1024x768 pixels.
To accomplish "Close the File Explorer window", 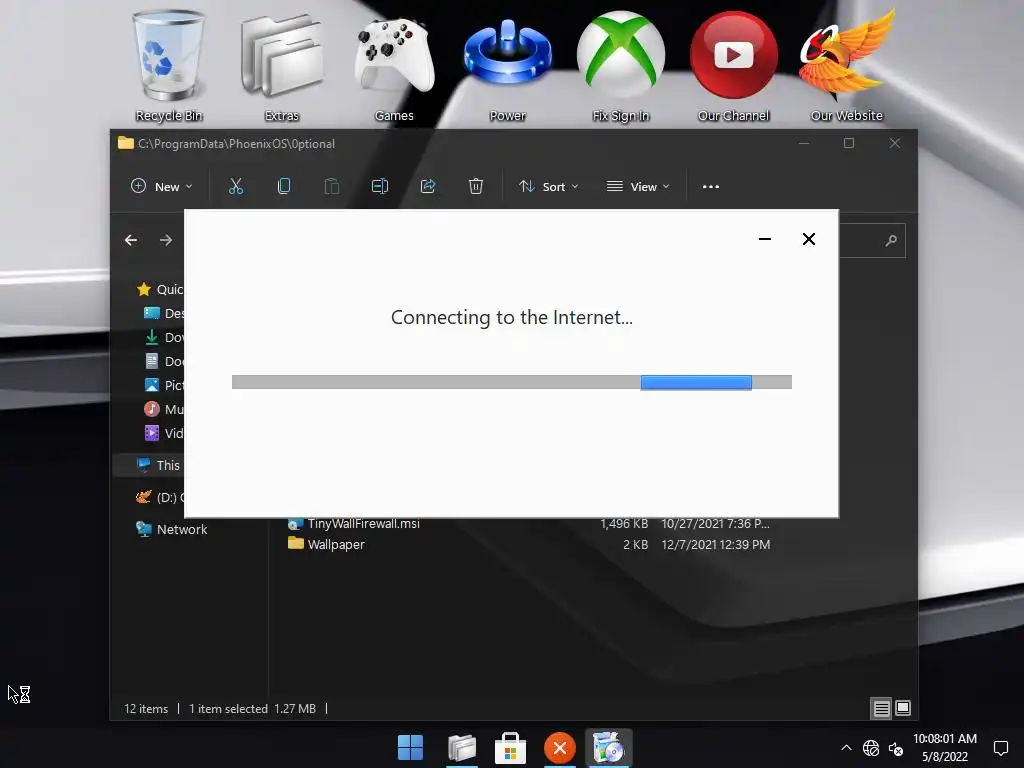I will click(x=895, y=143).
